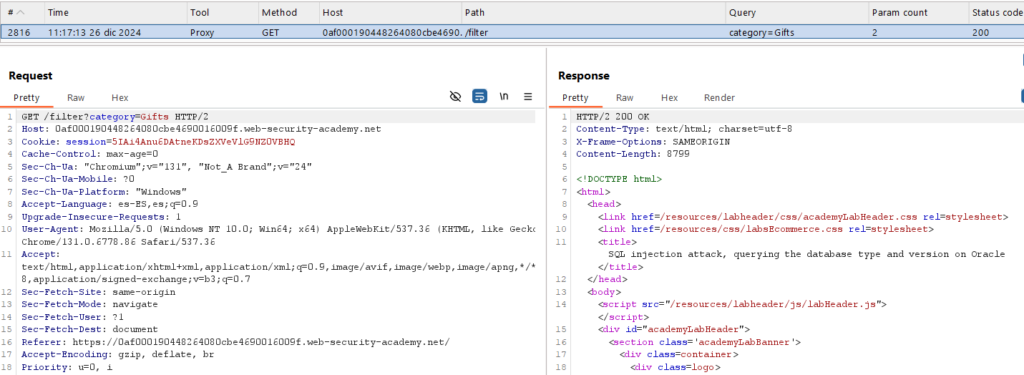Toggle show non-printable \n characters in Request
Viewport: 1024px width, 375px height.
[504, 97]
